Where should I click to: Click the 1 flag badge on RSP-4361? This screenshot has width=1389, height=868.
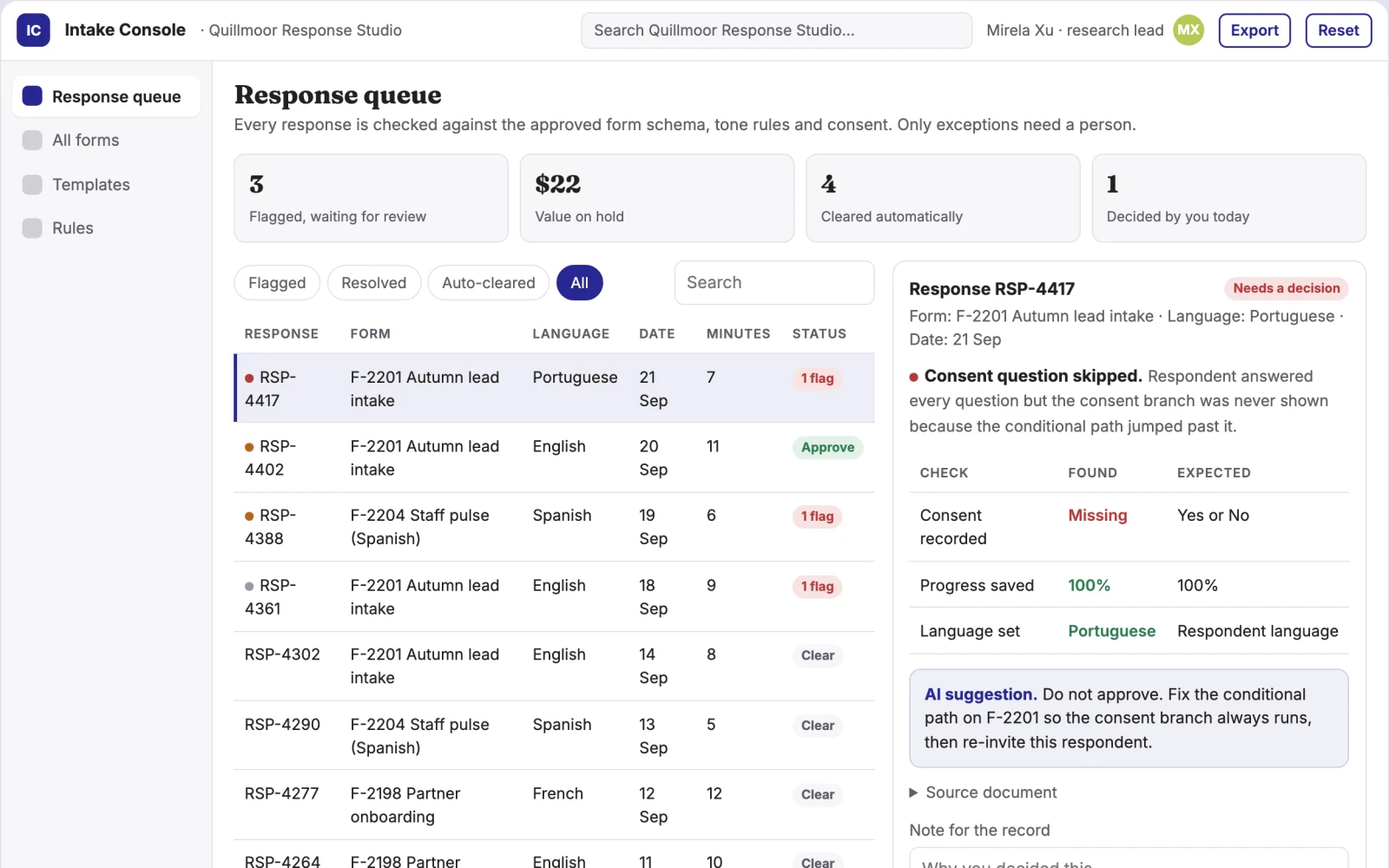point(817,587)
